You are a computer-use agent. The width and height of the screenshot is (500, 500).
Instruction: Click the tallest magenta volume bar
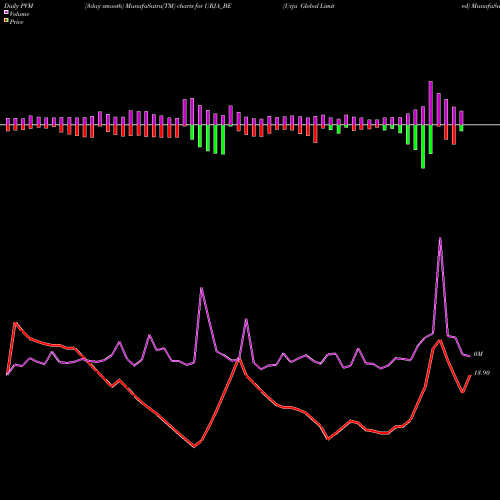click(x=431, y=103)
